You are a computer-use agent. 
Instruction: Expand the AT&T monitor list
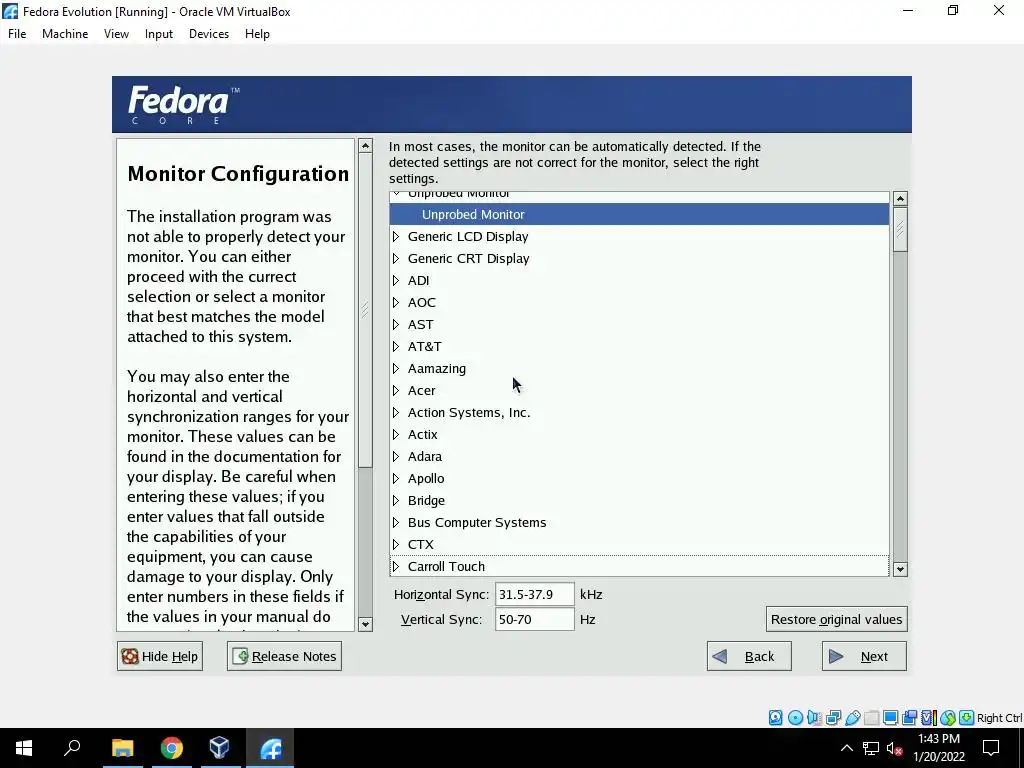pyautogui.click(x=396, y=346)
